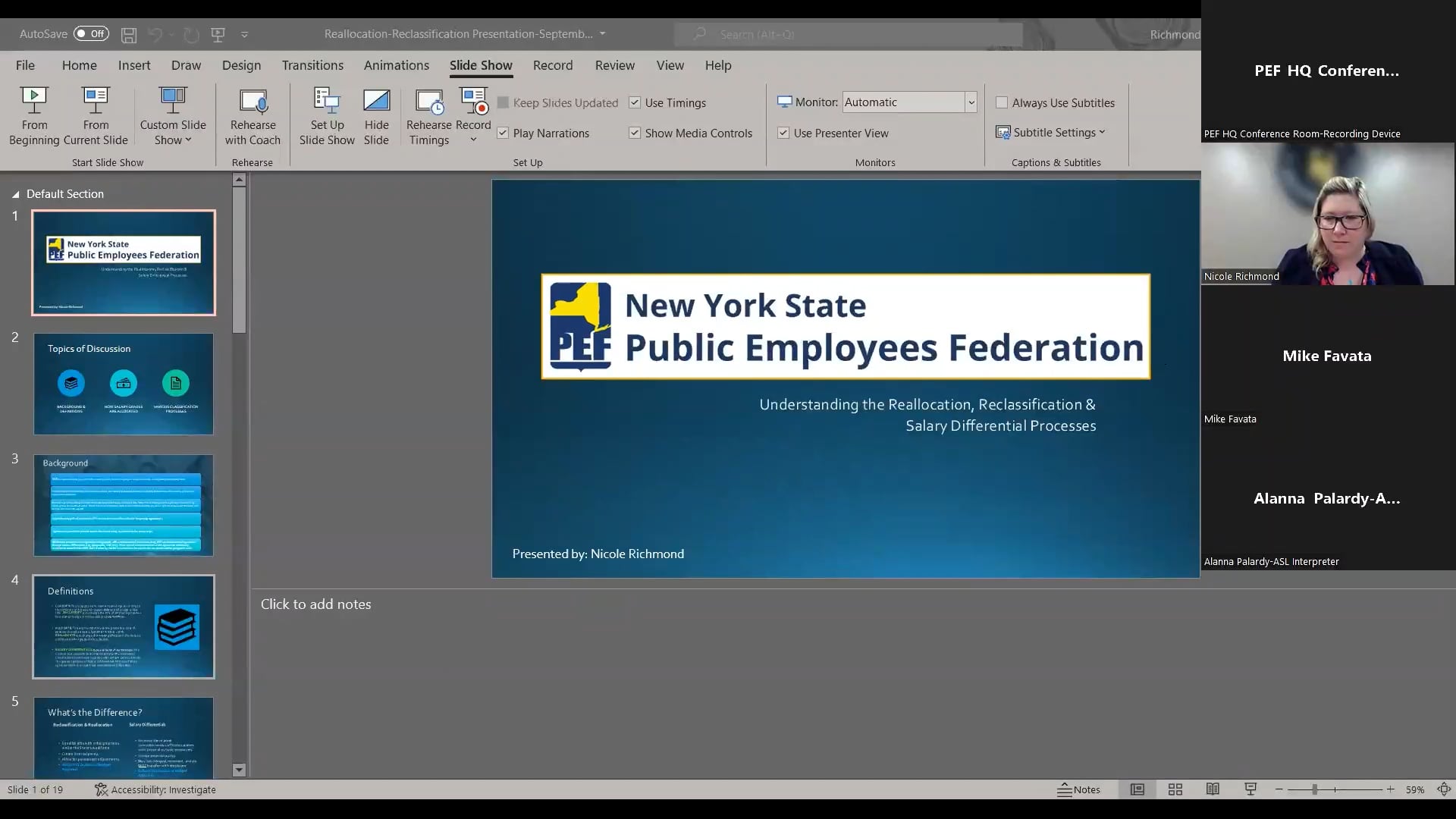Image resolution: width=1456 pixels, height=819 pixels.
Task: Expand the Record dropdown arrow
Action: tap(473, 140)
